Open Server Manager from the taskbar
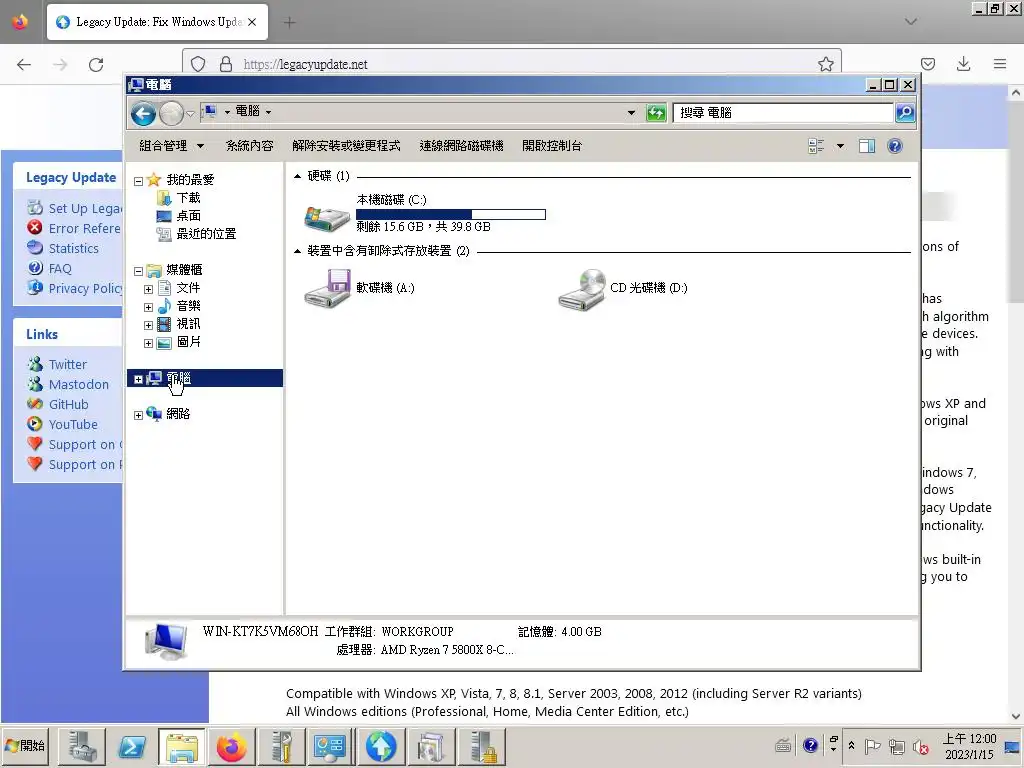This screenshot has height=768, width=1024. (82, 746)
